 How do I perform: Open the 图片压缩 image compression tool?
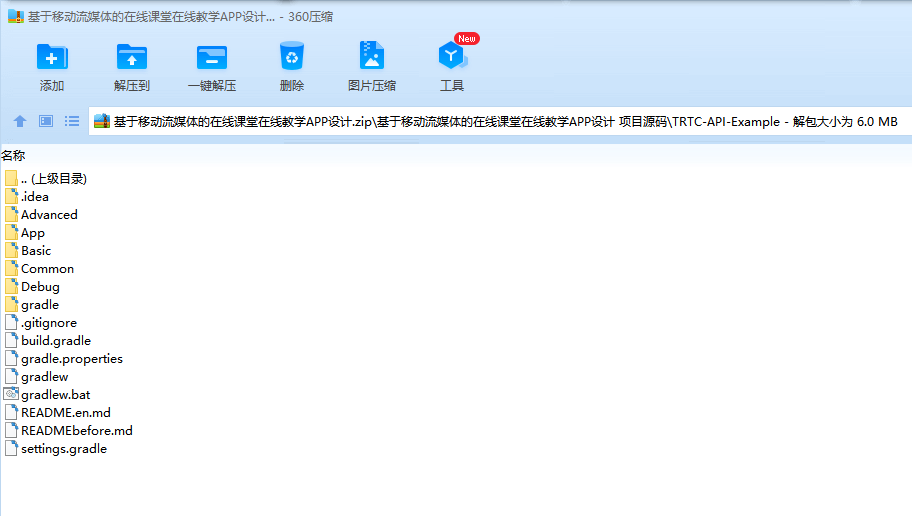pyautogui.click(x=372, y=56)
